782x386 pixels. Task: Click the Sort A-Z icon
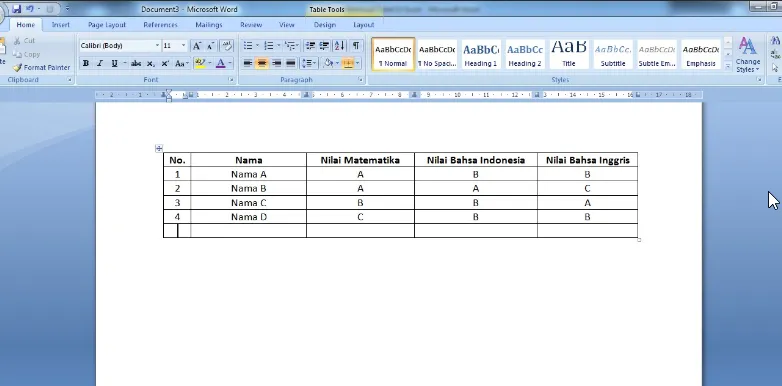[x=340, y=46]
